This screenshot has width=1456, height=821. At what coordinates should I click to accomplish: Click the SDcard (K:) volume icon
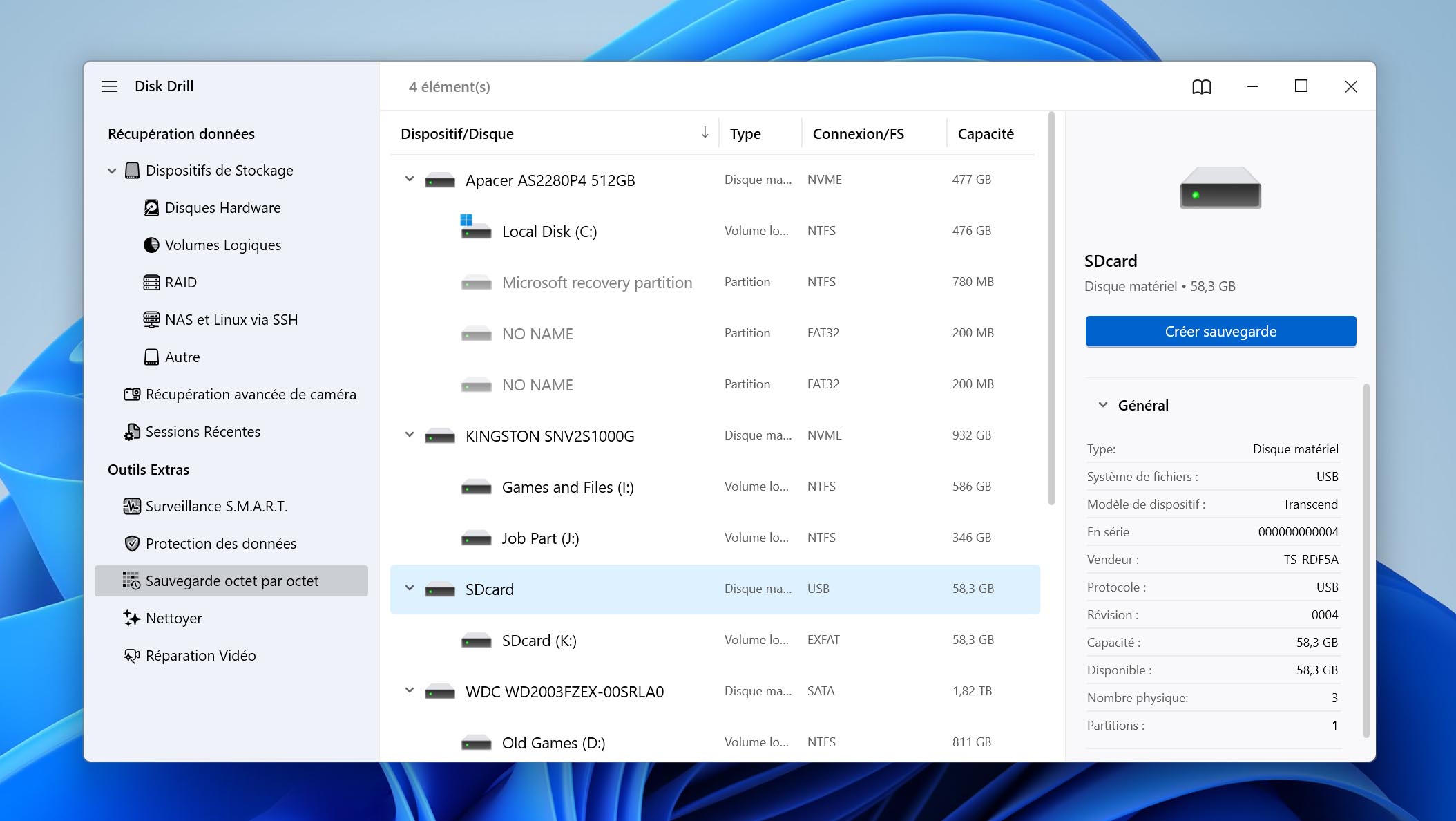[477, 641]
